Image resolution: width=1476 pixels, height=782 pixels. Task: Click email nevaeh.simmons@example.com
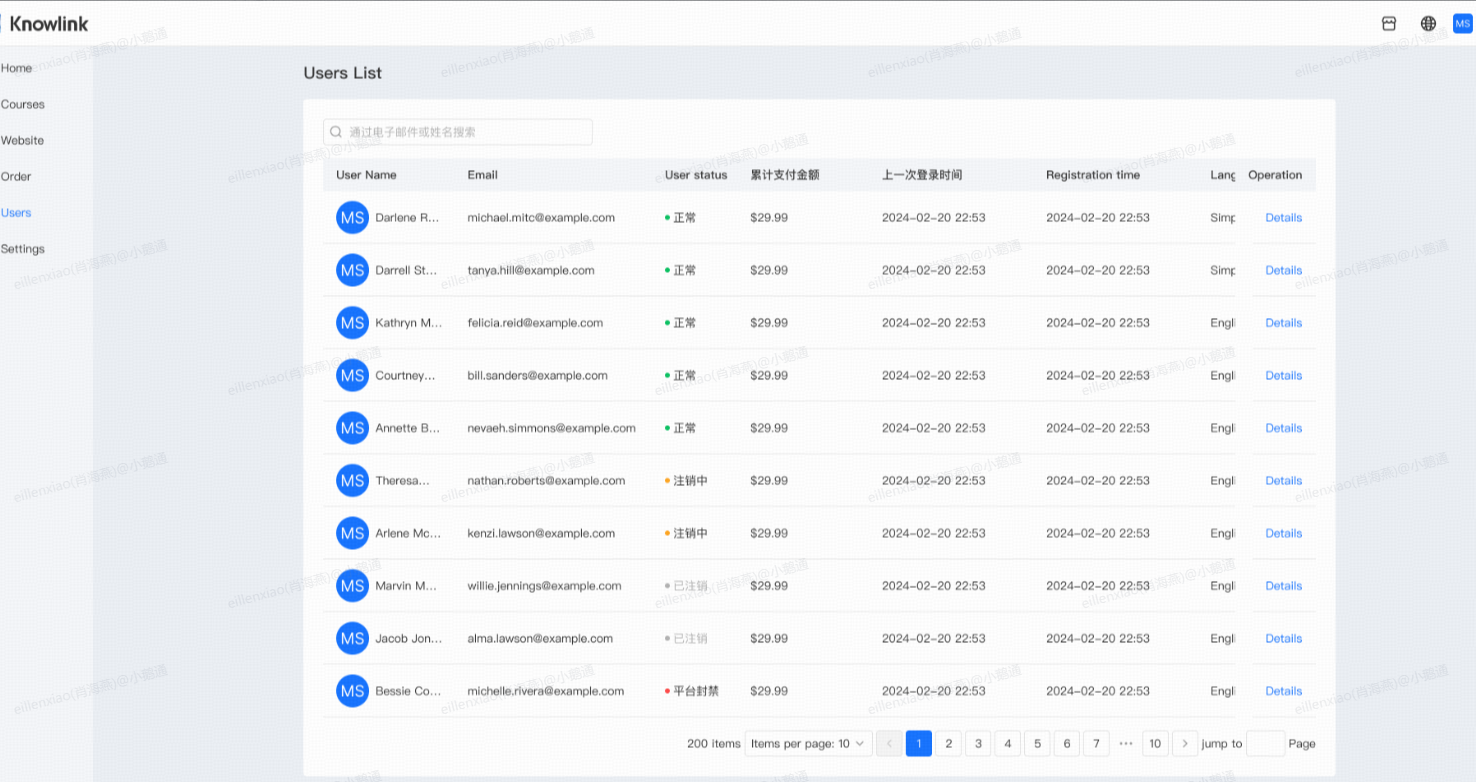551,428
